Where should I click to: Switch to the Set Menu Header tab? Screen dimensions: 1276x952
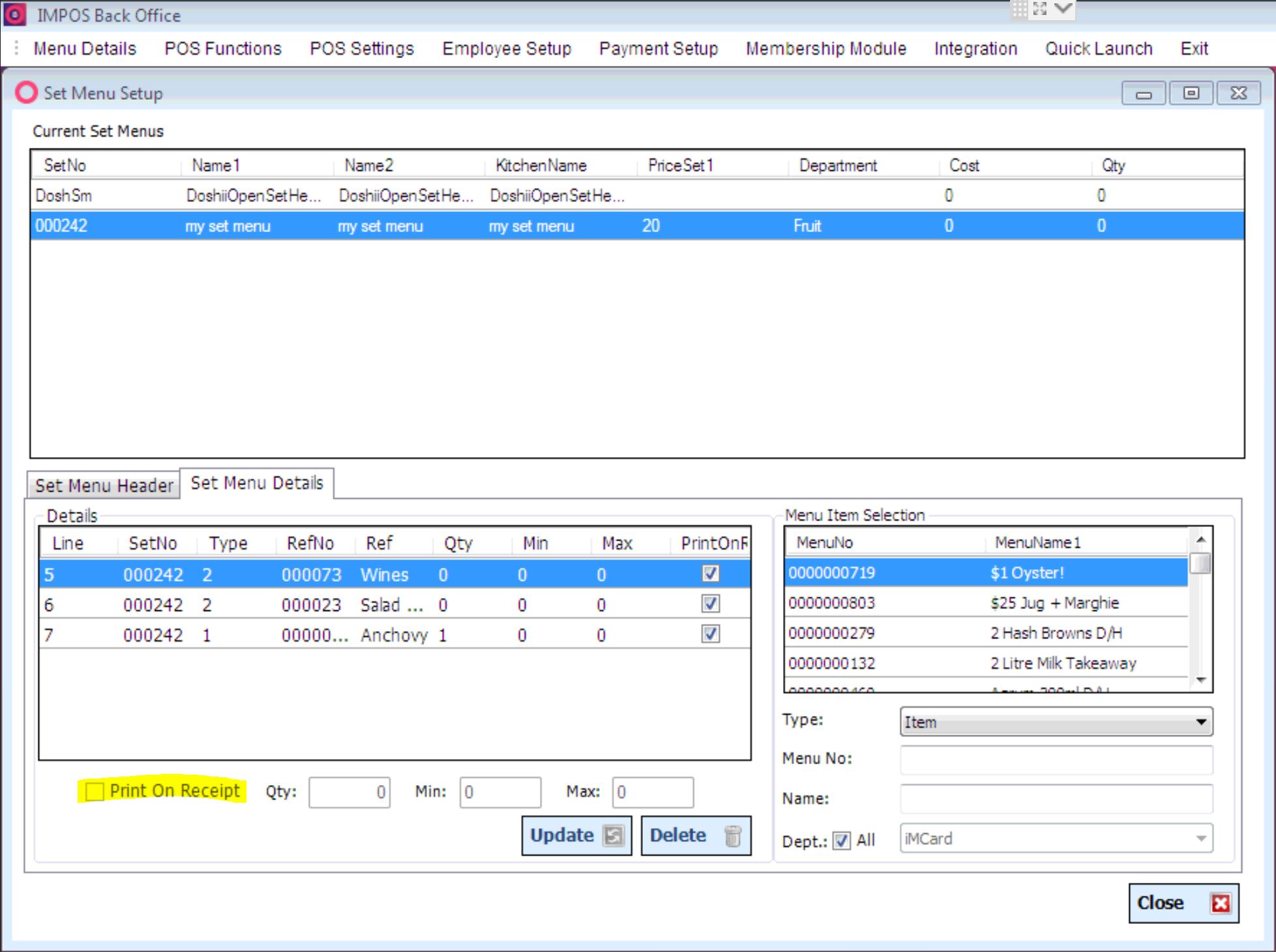104,486
